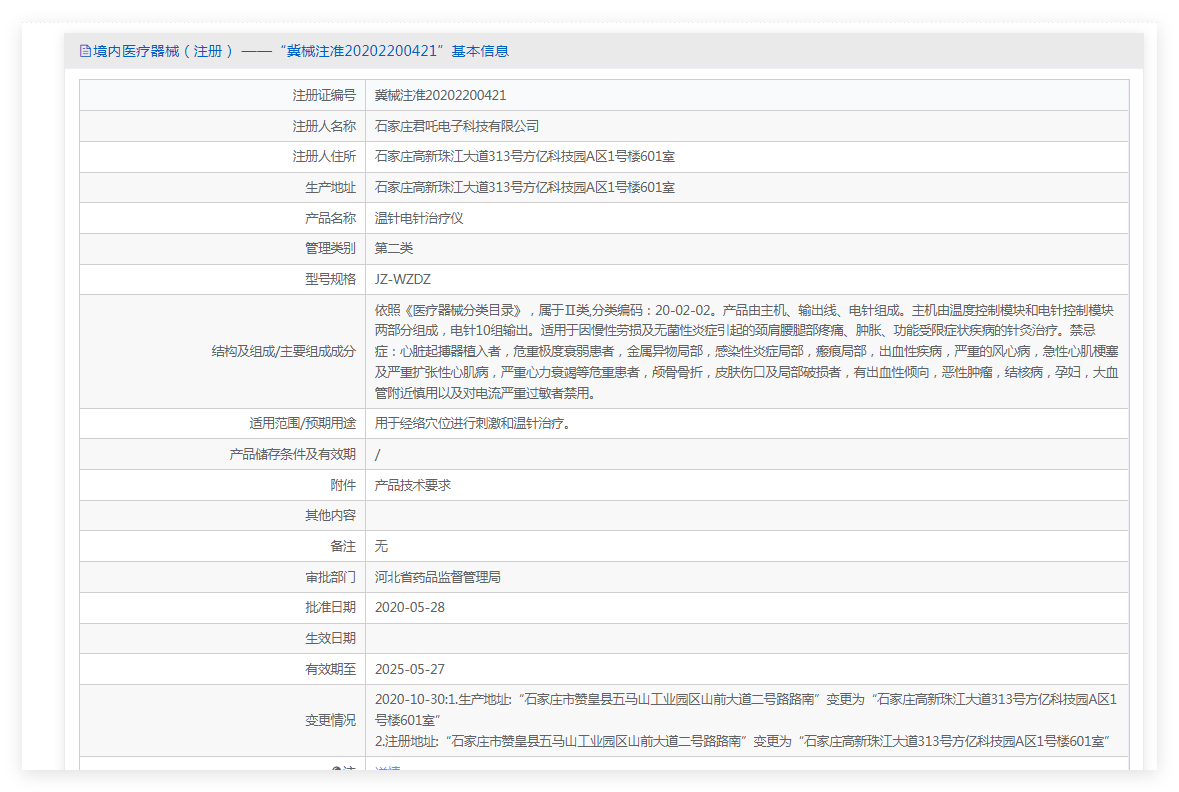The image size is (1179, 792).
Task: Click the 管理类别 label cell
Action: tap(223, 248)
